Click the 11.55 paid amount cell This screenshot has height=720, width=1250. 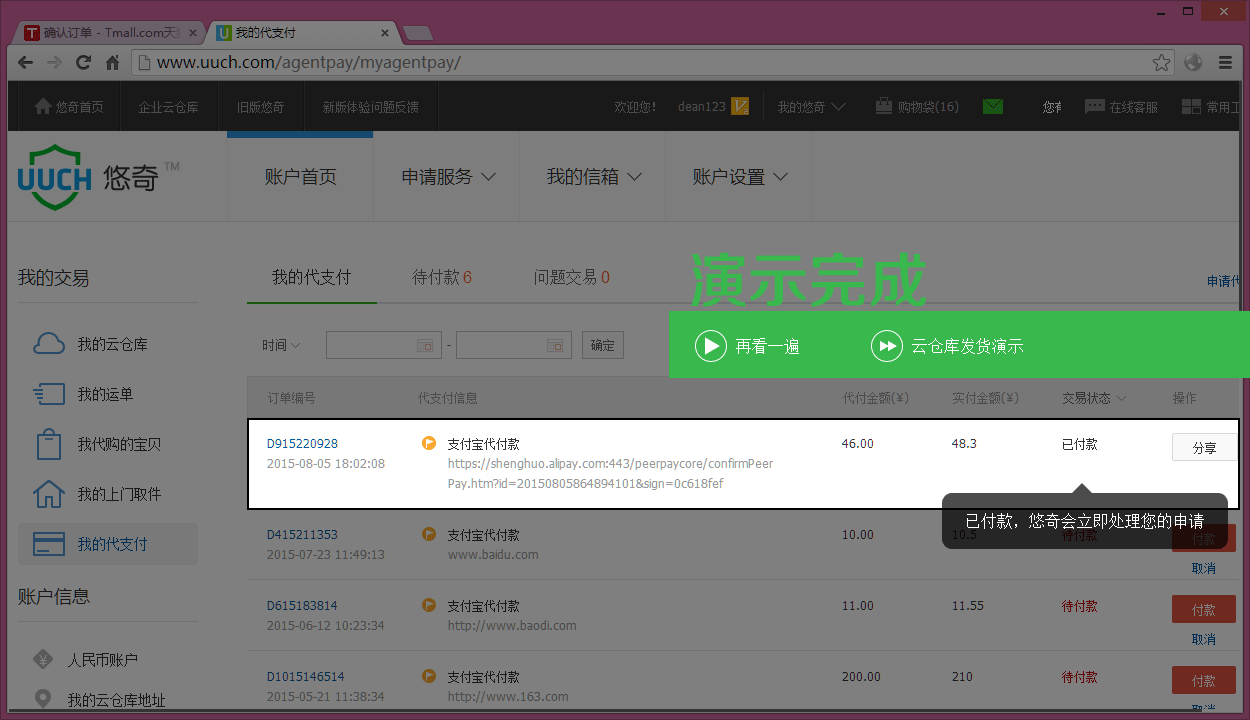pos(969,606)
